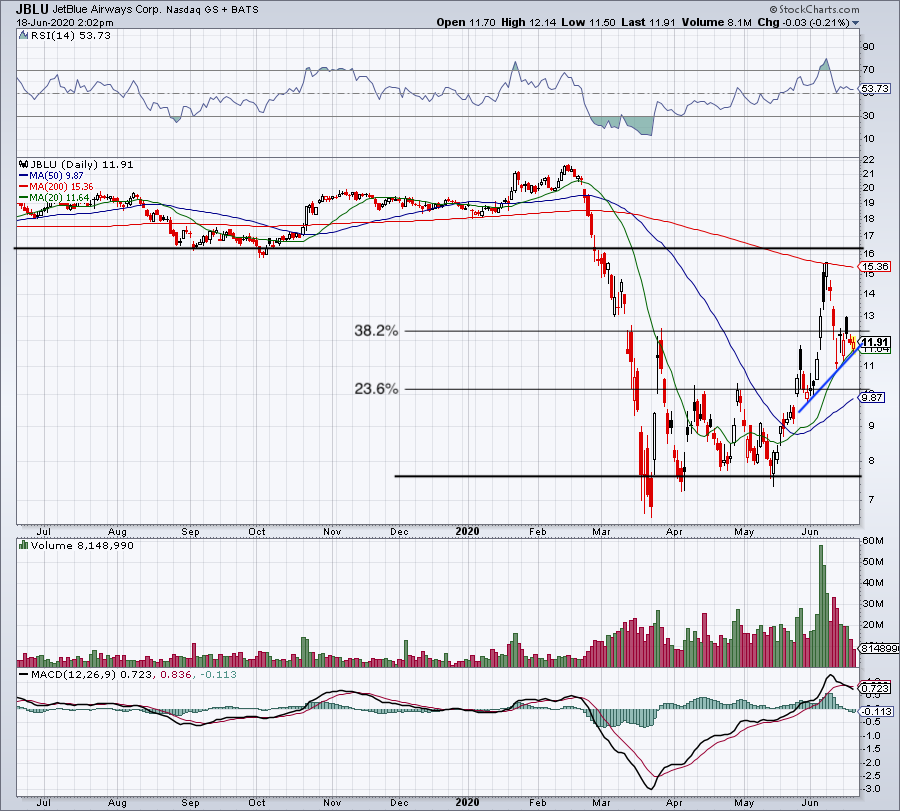Click the MA(20) 11.64 legend label
The image size is (900, 811).
pyautogui.click(x=59, y=197)
